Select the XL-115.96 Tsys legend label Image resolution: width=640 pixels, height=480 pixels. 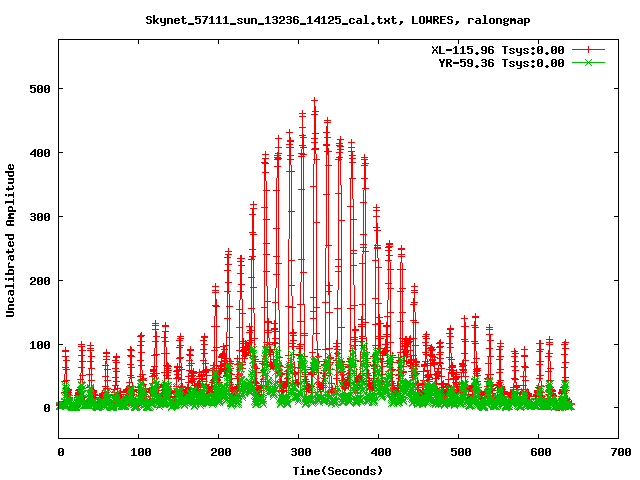pos(497,49)
